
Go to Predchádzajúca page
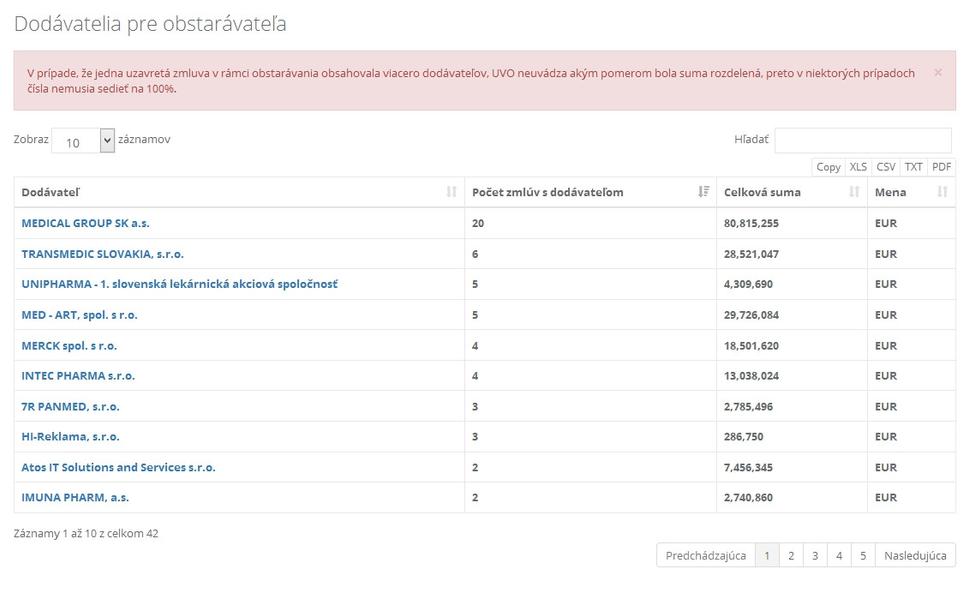706,555
